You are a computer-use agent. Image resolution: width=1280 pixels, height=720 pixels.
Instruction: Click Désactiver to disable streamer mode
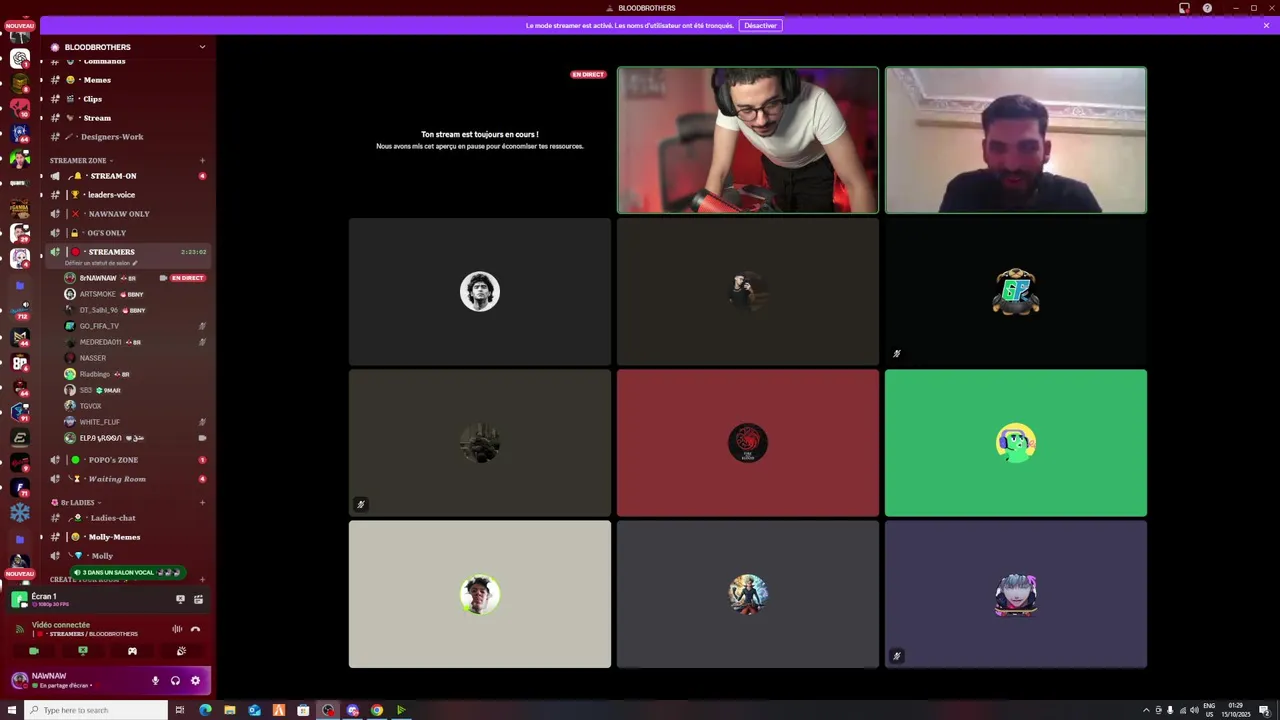(x=760, y=25)
